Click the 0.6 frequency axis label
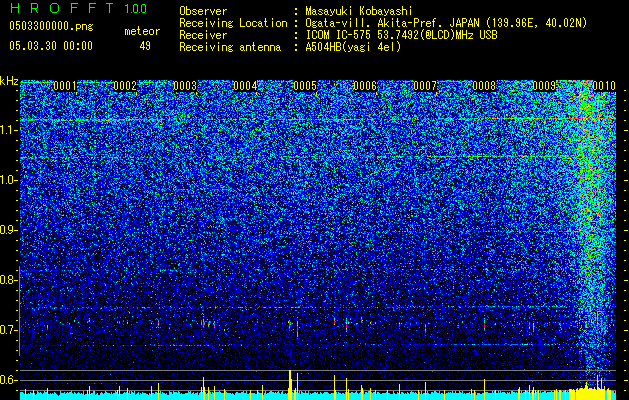The height and width of the screenshot is (400, 629). [x=8, y=380]
